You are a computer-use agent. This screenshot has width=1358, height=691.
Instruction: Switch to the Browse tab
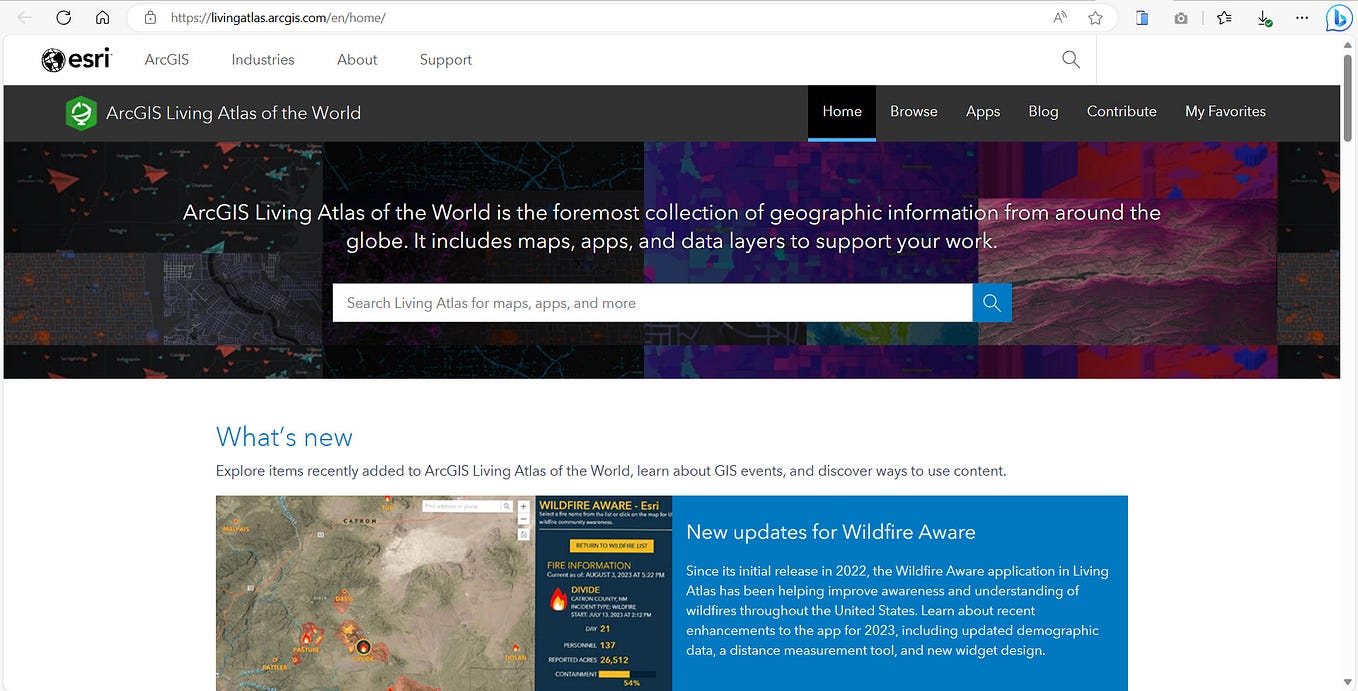coord(913,111)
